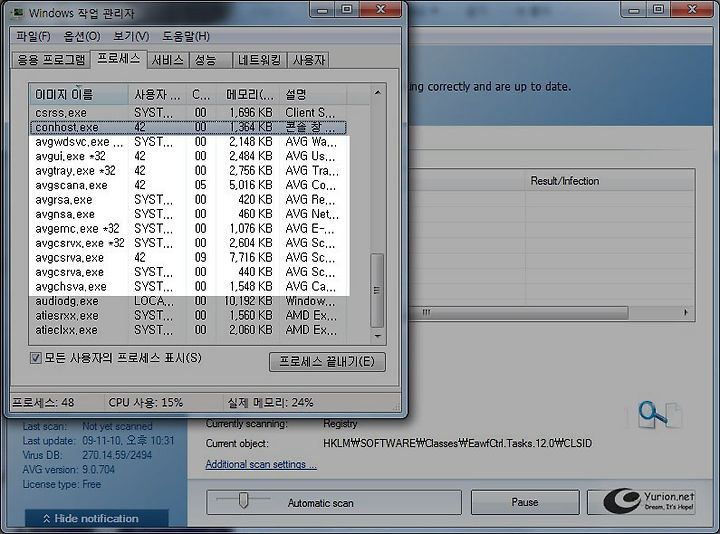This screenshot has height=534, width=720.
Task: Click License type: Free text
Action: point(62,484)
